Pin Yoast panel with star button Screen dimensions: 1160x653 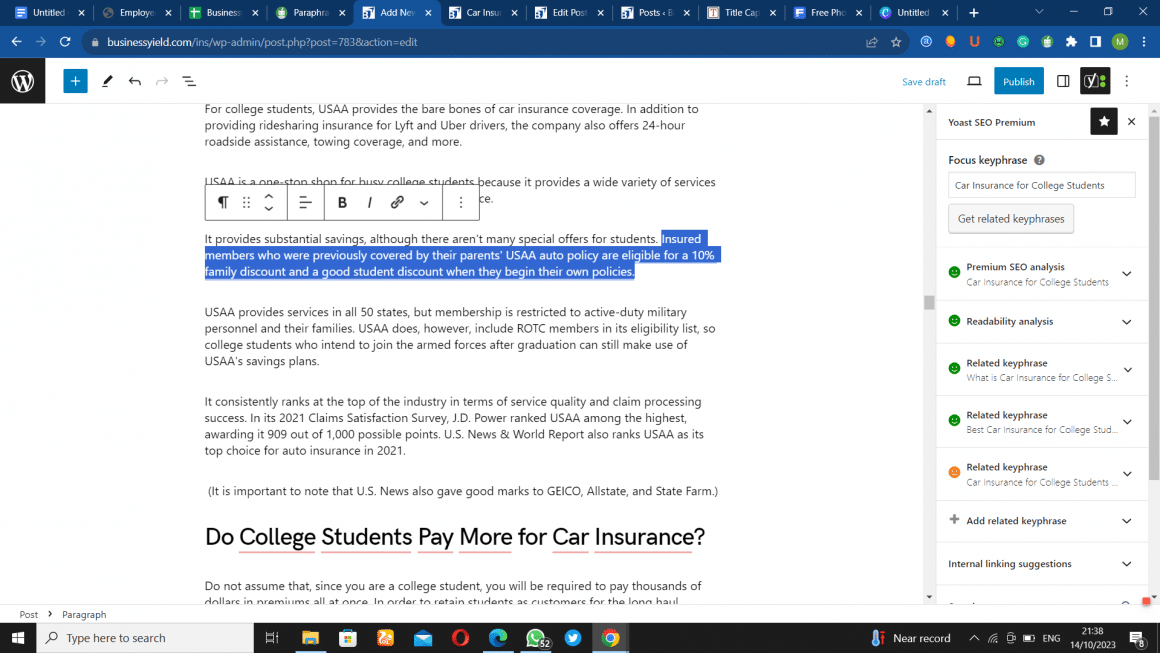coord(1103,122)
